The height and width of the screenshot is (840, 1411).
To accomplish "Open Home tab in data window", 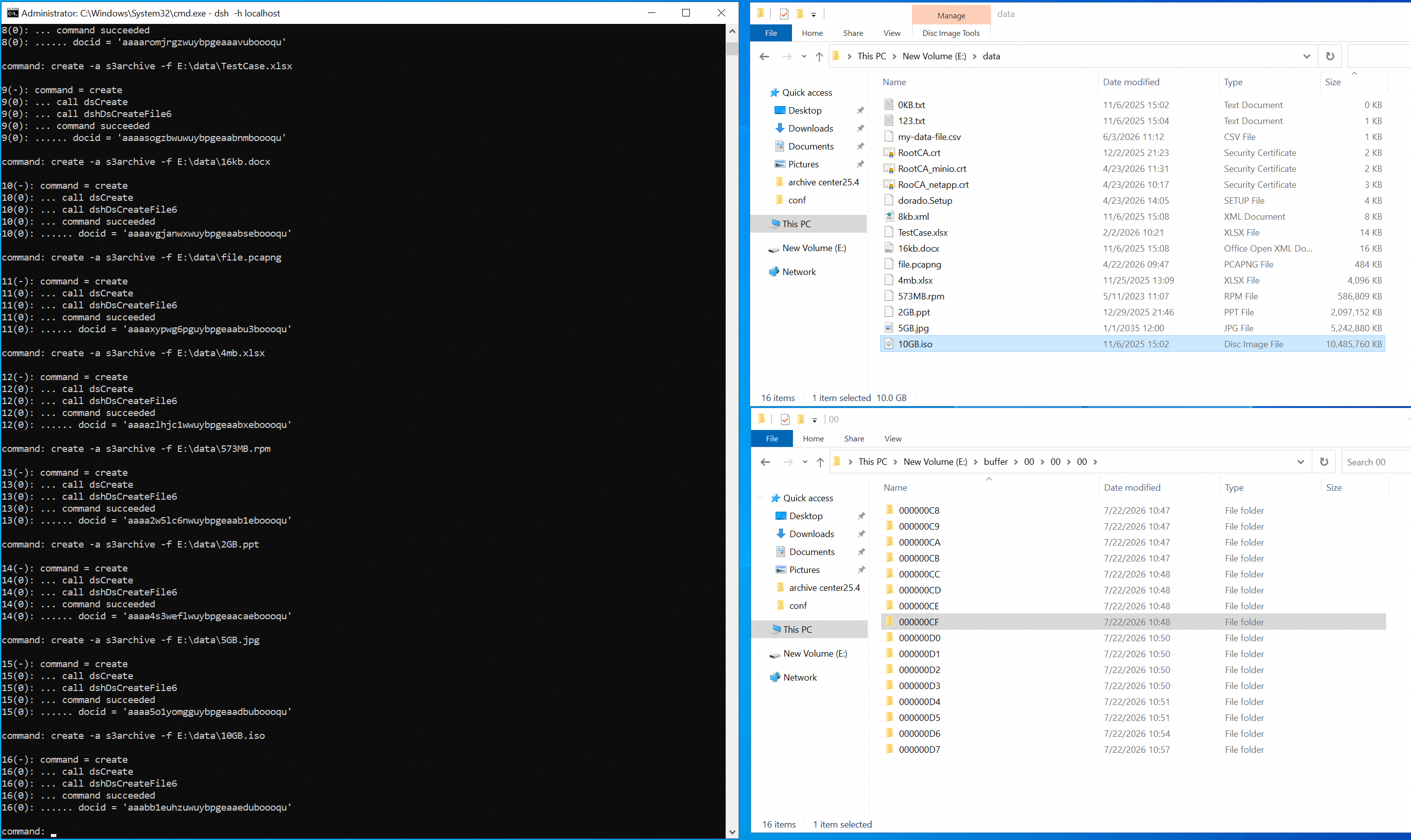I will click(812, 33).
